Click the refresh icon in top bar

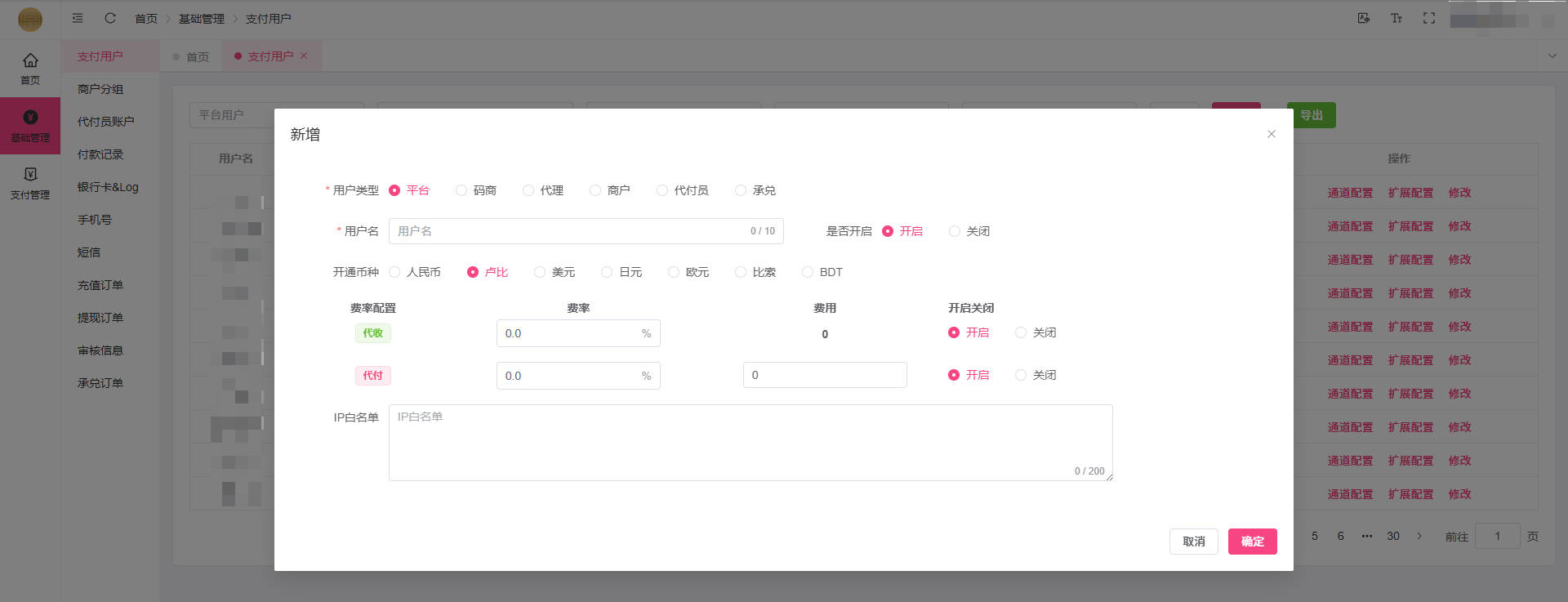[110, 18]
